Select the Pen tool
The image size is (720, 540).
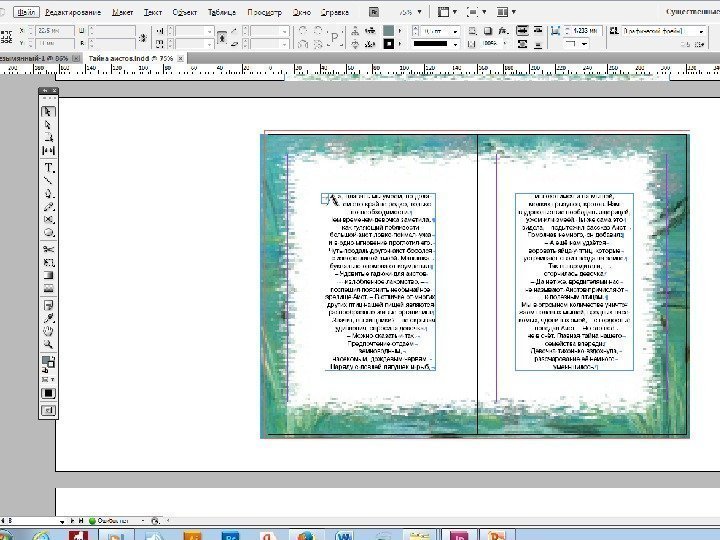tap(48, 193)
